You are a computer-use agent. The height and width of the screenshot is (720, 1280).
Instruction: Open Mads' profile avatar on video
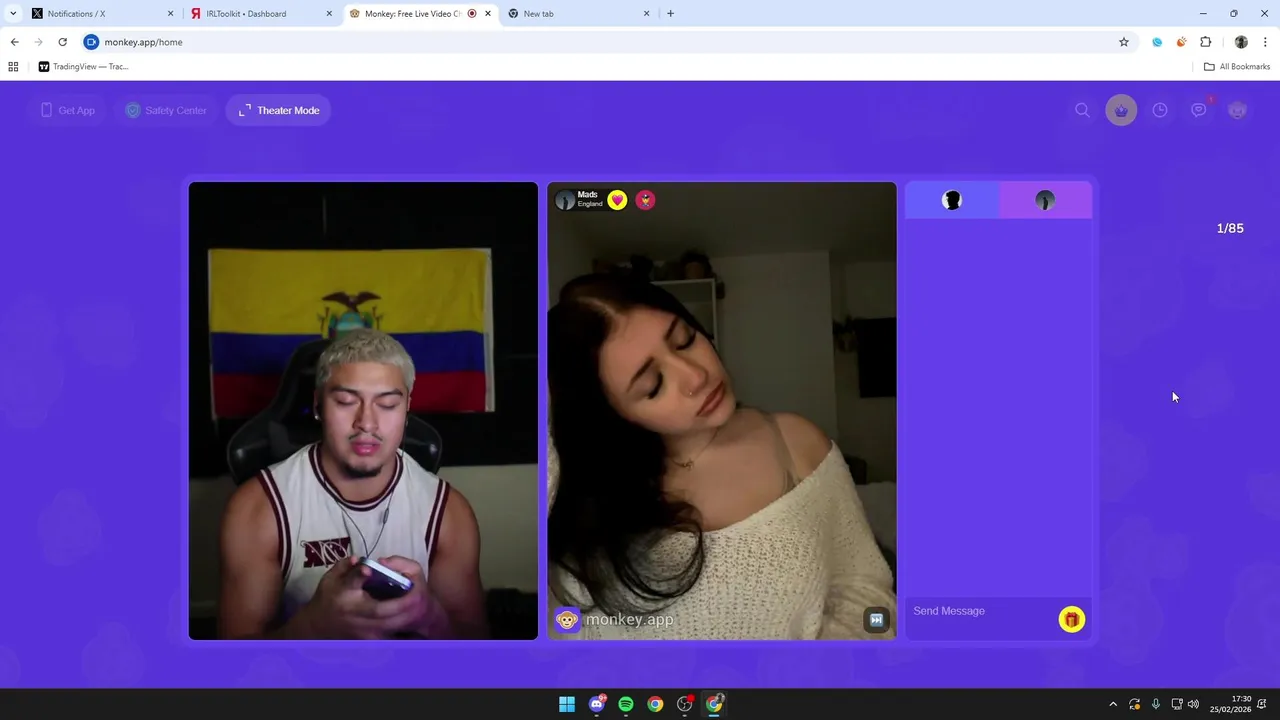click(x=565, y=200)
